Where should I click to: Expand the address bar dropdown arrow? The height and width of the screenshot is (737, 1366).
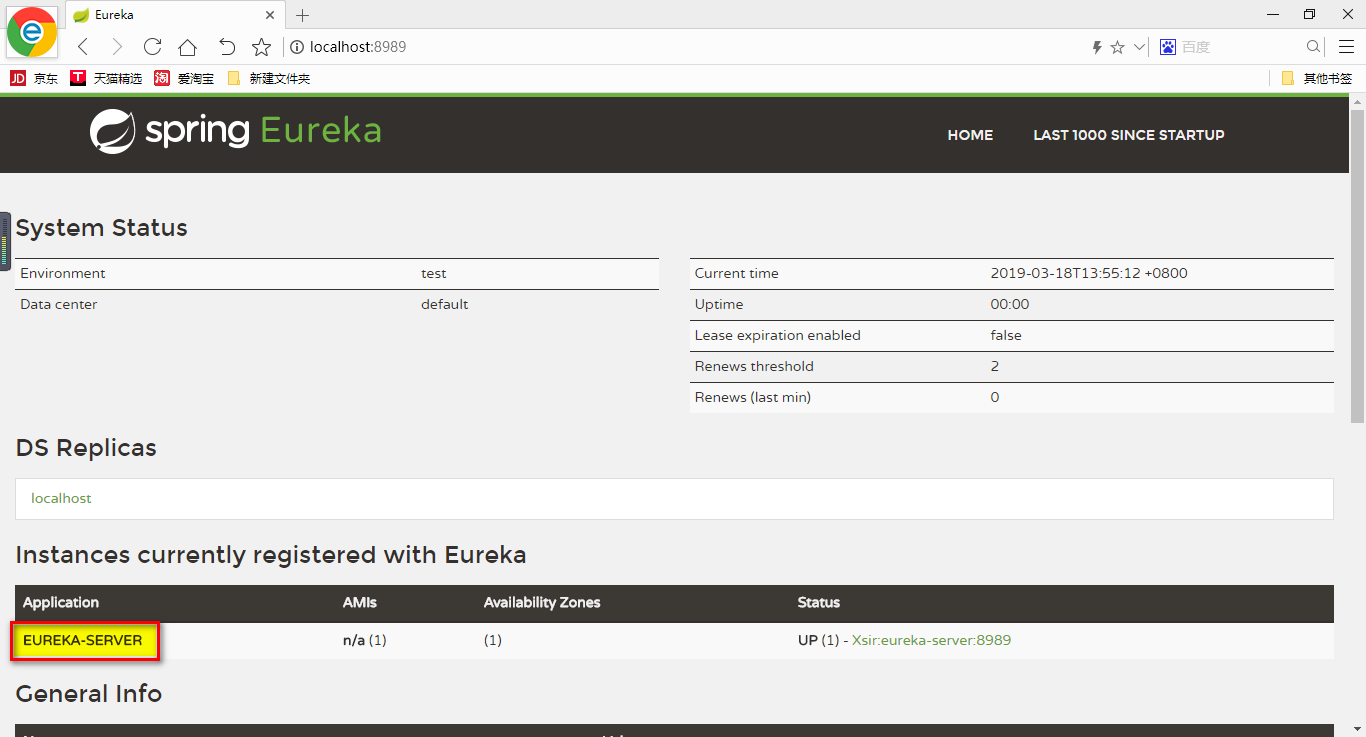[x=1139, y=47]
